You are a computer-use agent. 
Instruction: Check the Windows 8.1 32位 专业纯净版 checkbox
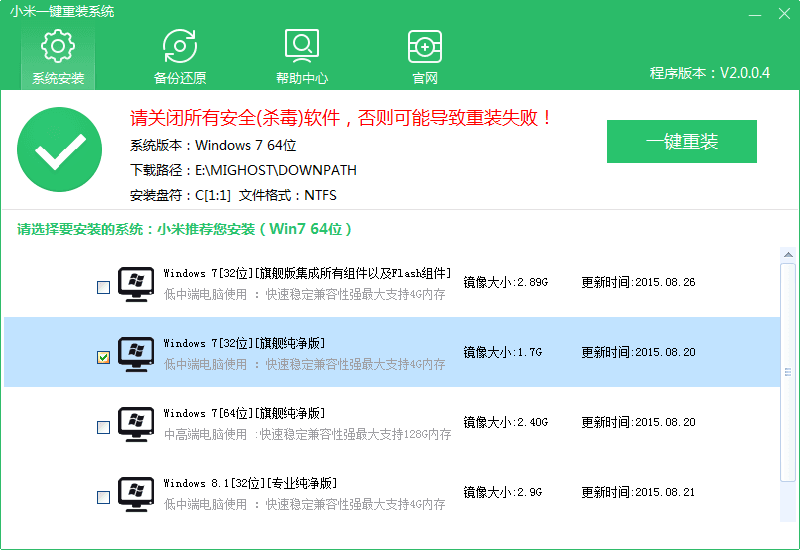point(103,497)
